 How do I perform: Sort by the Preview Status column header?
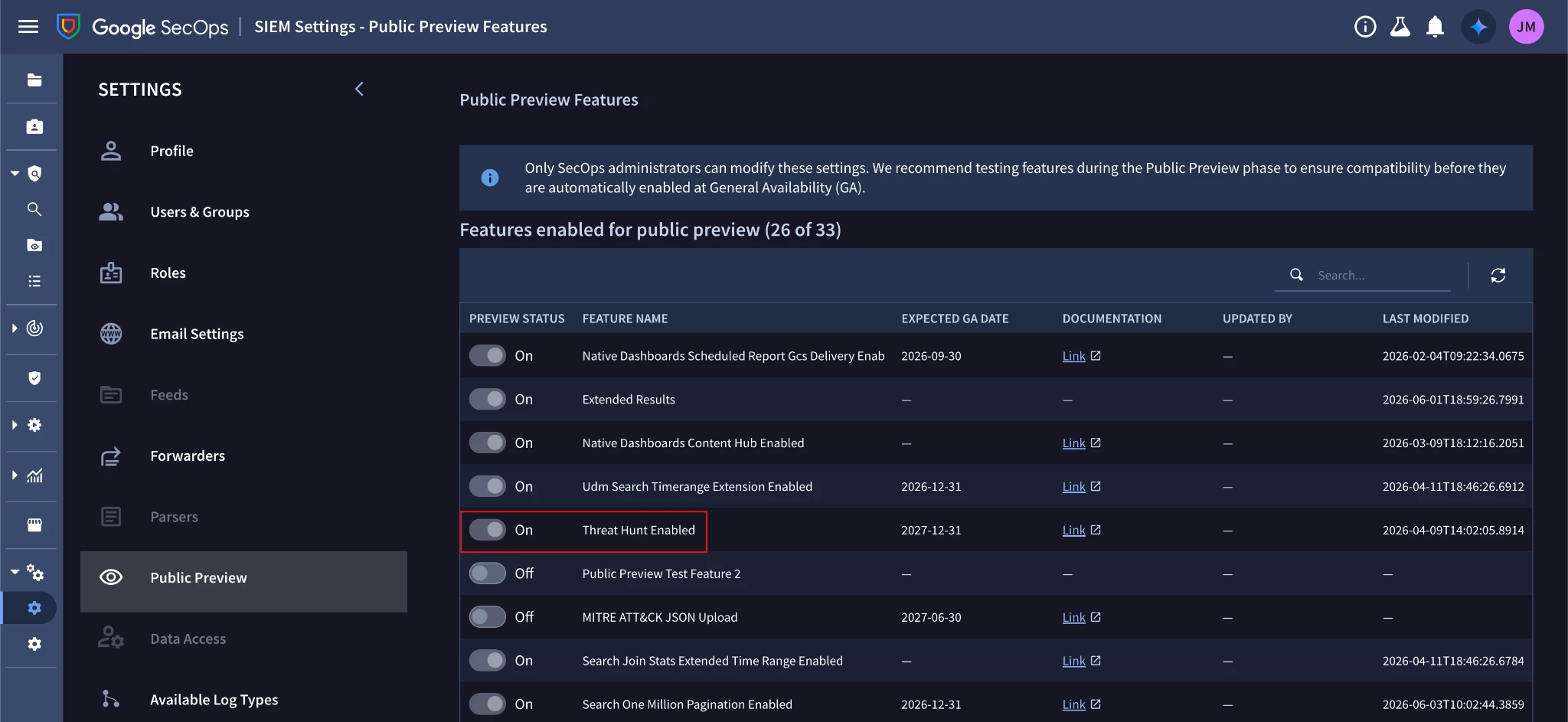coord(517,319)
